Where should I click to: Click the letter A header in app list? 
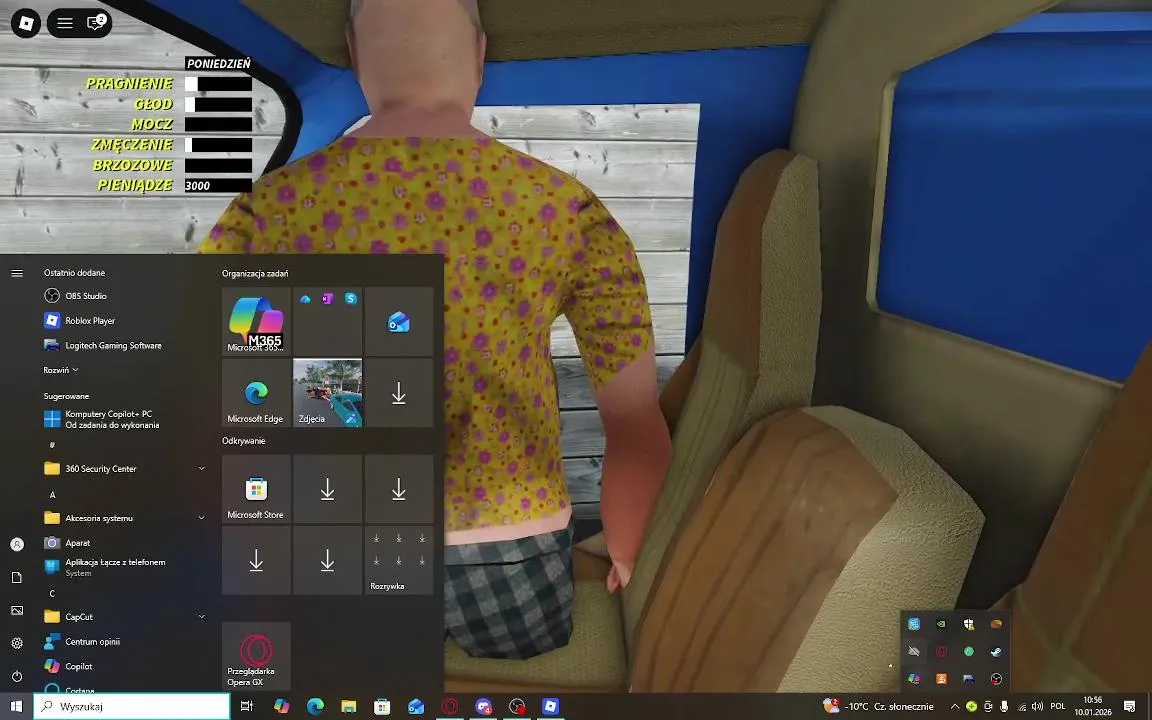click(x=52, y=494)
